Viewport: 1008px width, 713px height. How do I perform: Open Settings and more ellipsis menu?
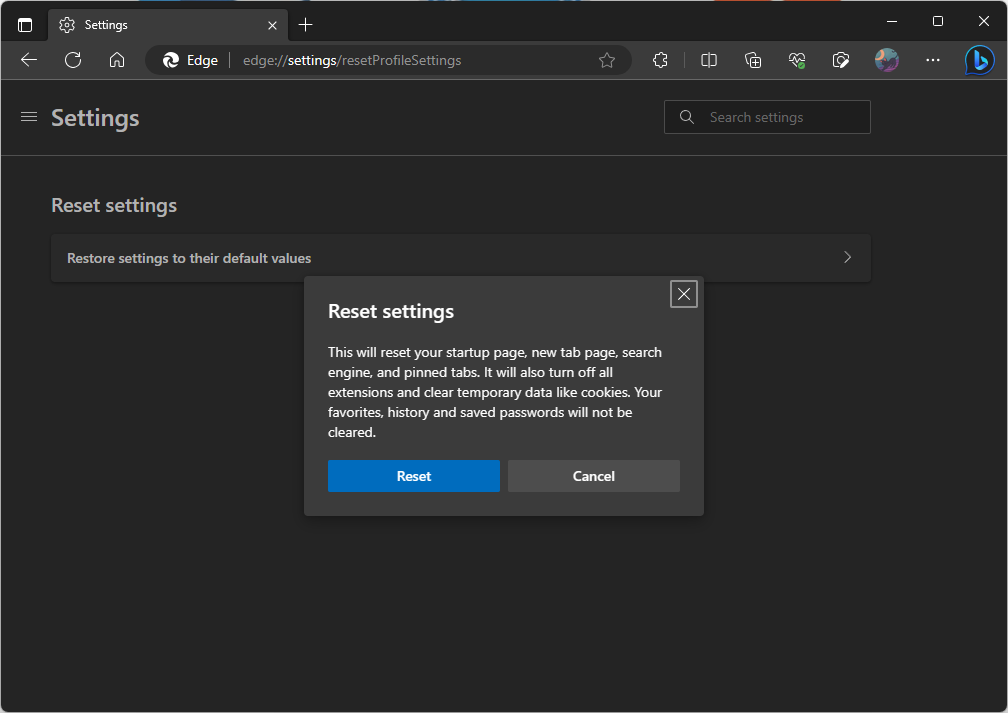point(933,60)
